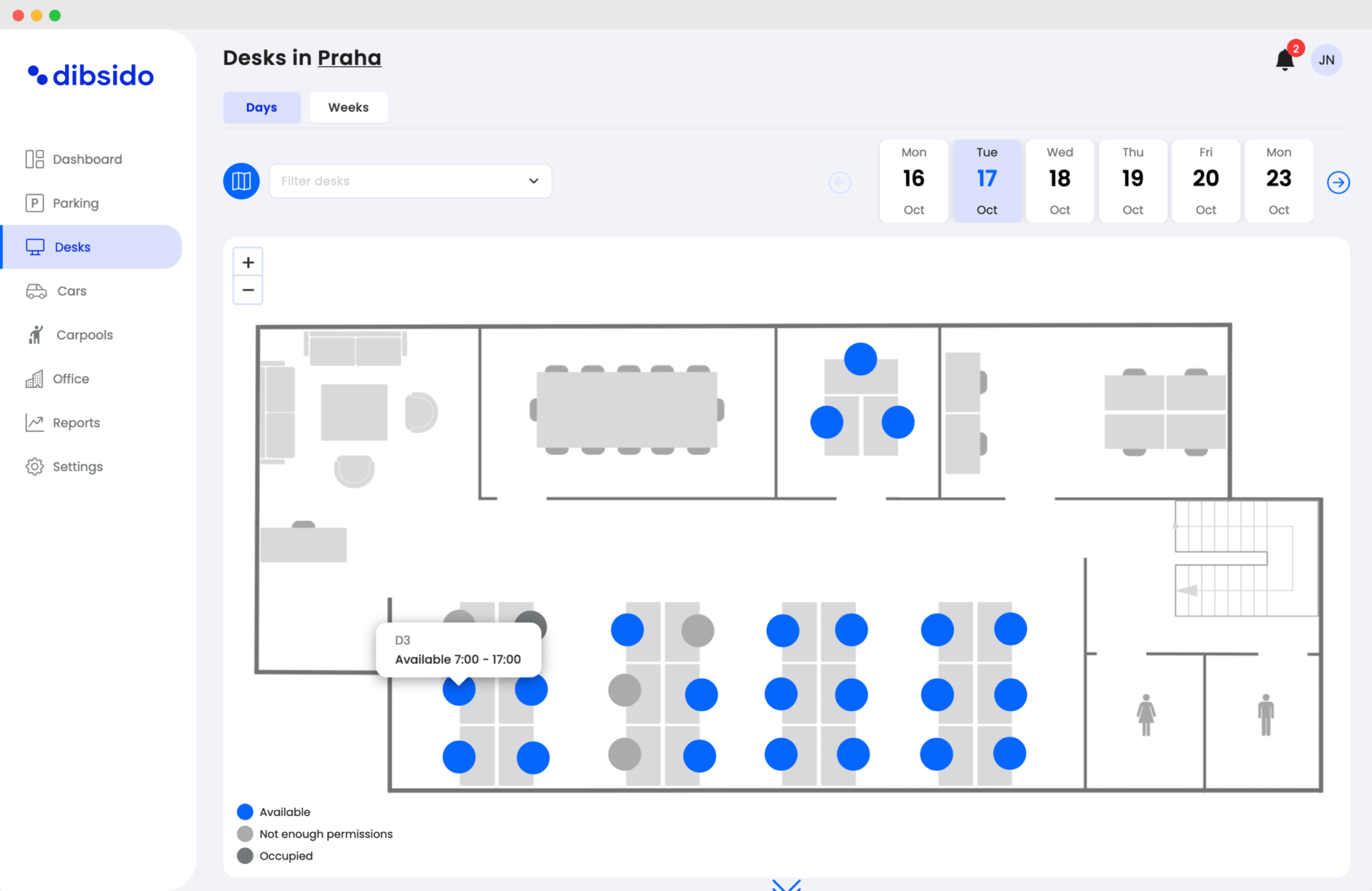
Task: Switch to Days view
Action: (261, 107)
